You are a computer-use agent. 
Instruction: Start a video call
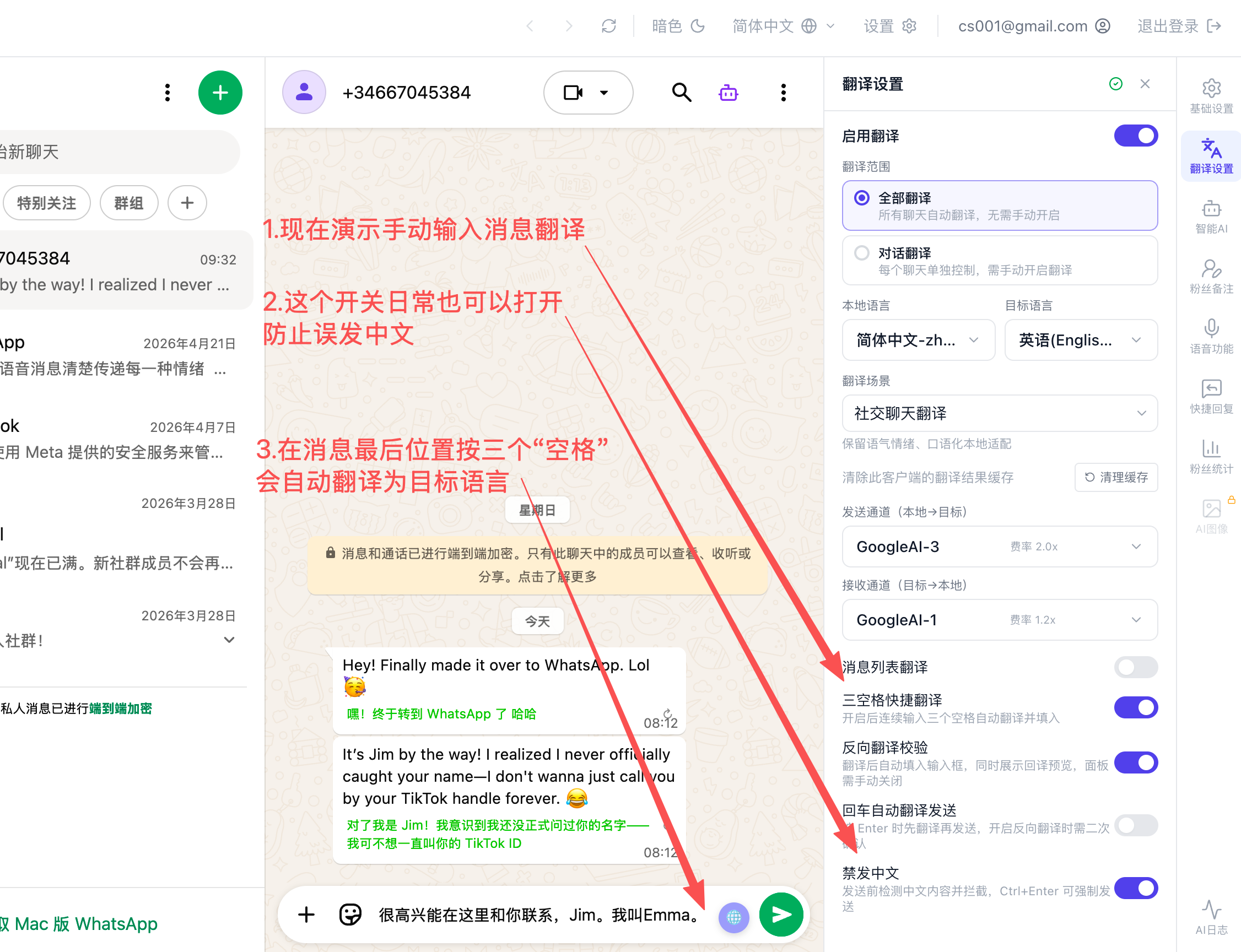click(573, 93)
